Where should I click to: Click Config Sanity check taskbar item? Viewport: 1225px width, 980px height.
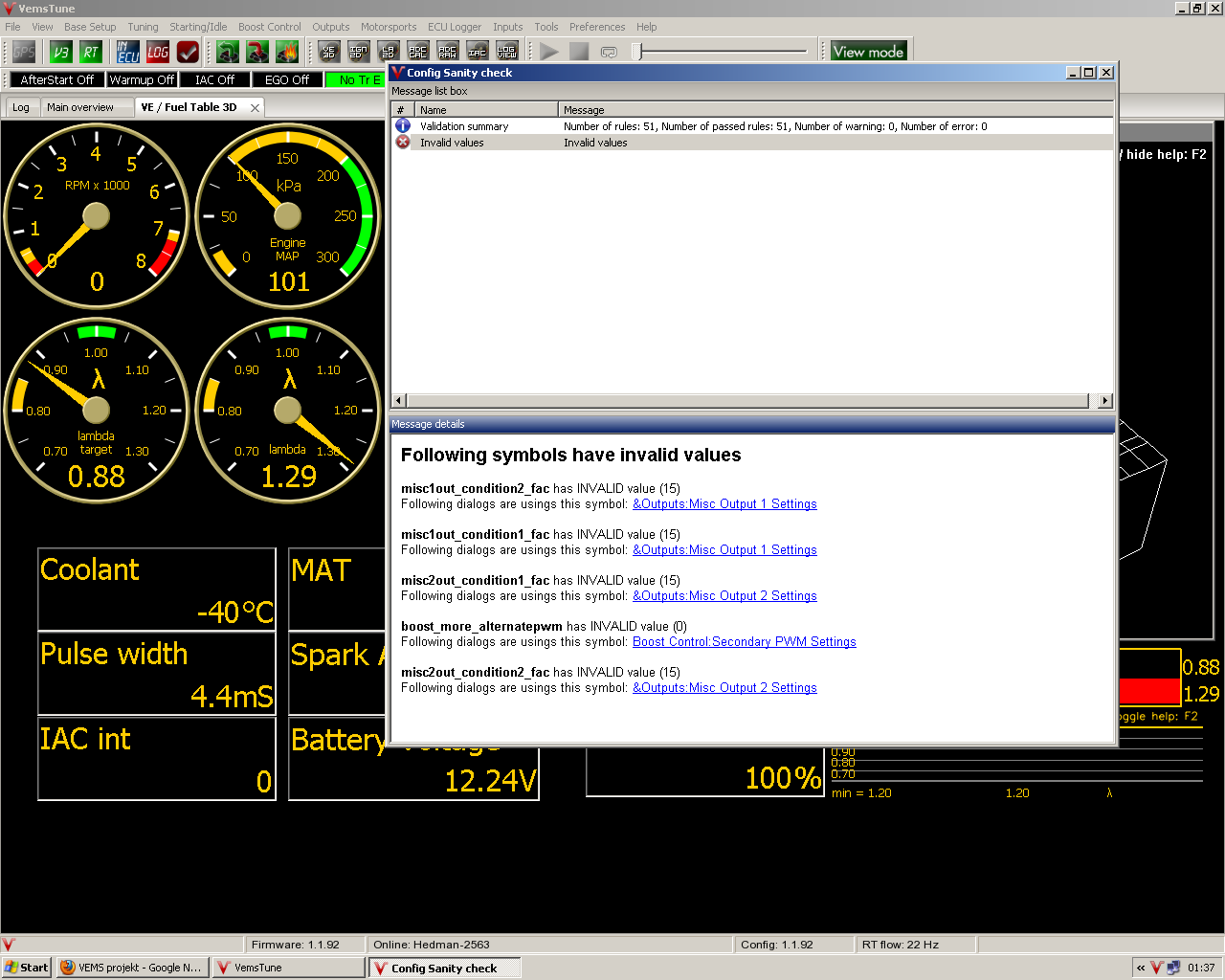[x=445, y=968]
